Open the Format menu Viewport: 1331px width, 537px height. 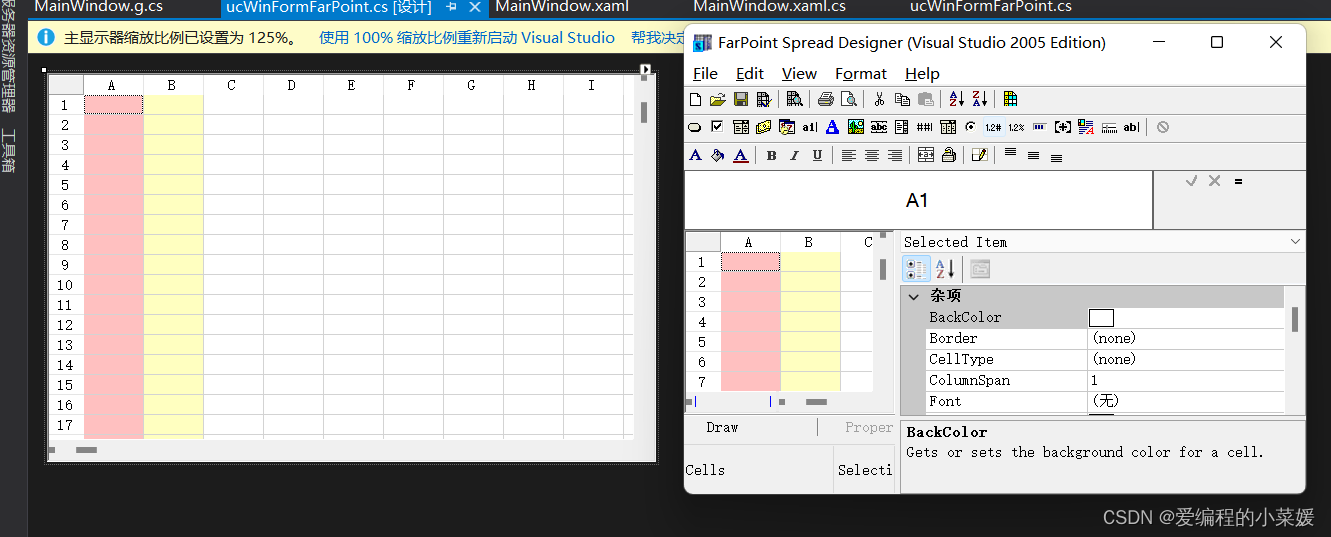coord(861,73)
